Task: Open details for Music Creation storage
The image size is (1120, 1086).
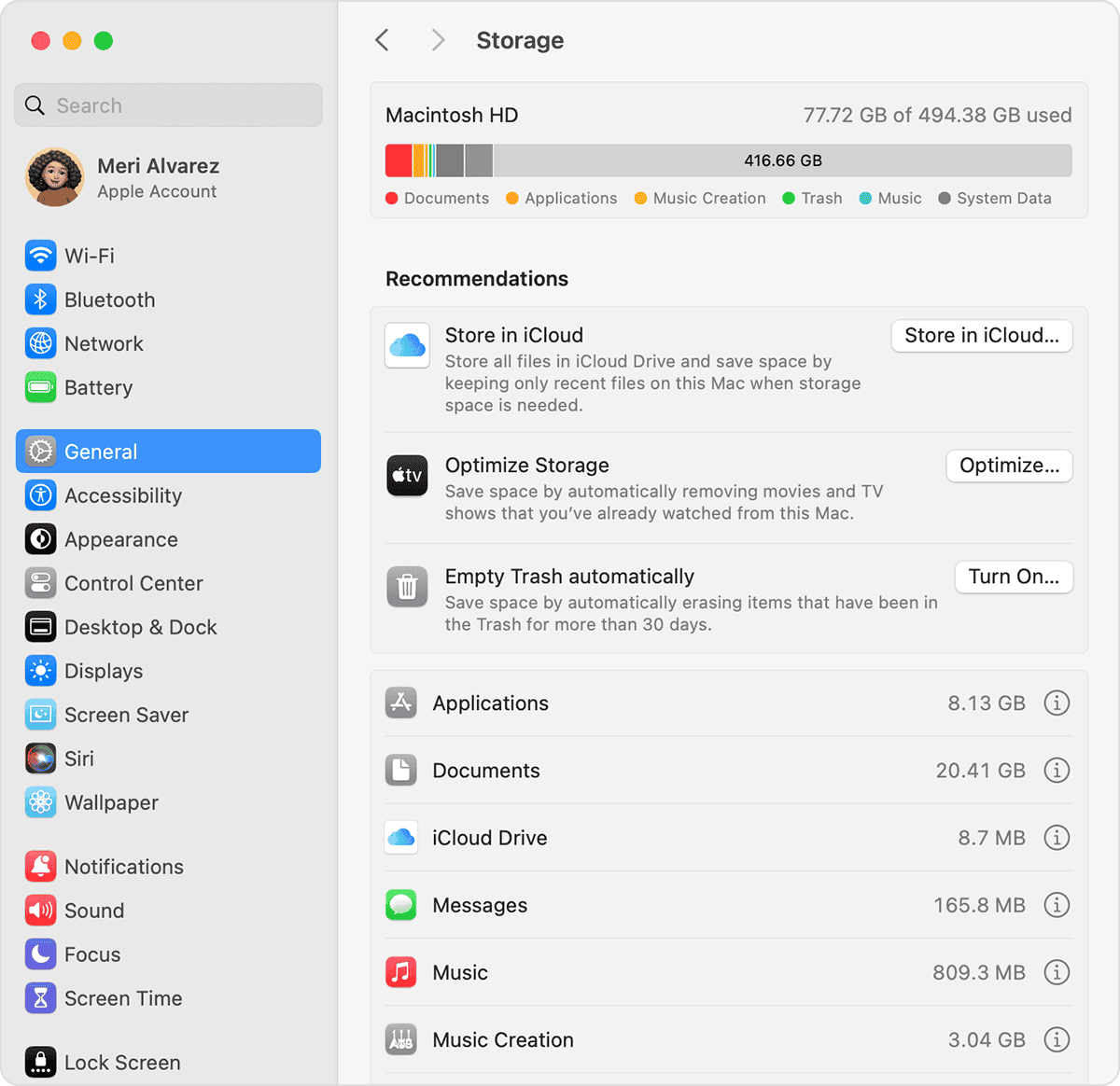Action: 1057,1039
